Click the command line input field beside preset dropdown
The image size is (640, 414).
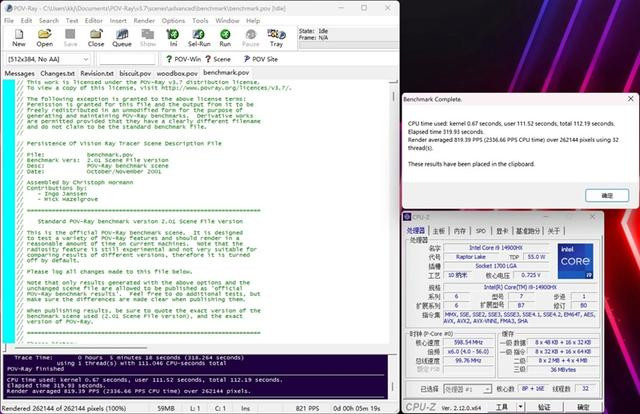coord(127,59)
